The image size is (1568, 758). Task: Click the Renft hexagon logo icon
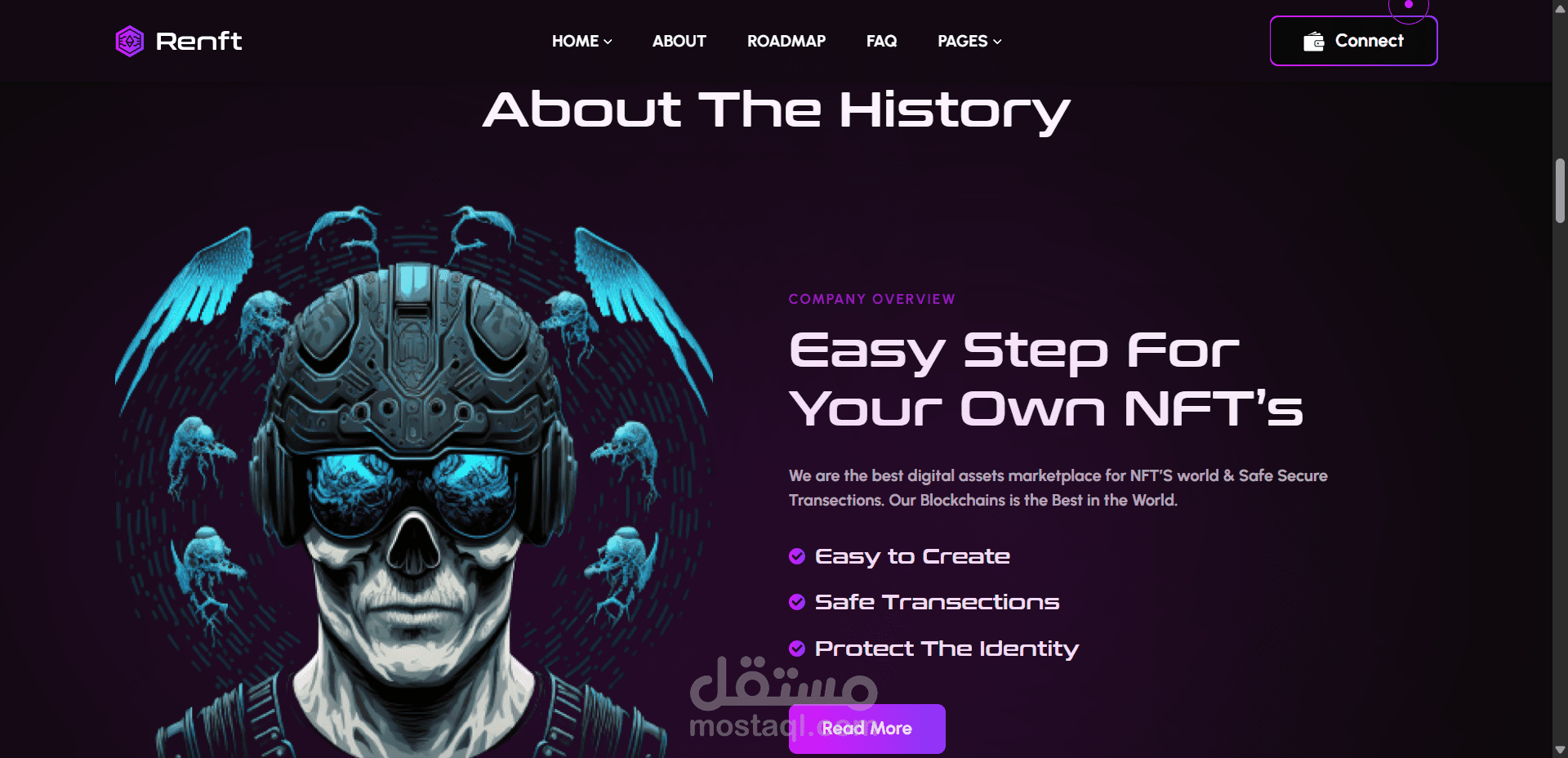[x=130, y=41]
